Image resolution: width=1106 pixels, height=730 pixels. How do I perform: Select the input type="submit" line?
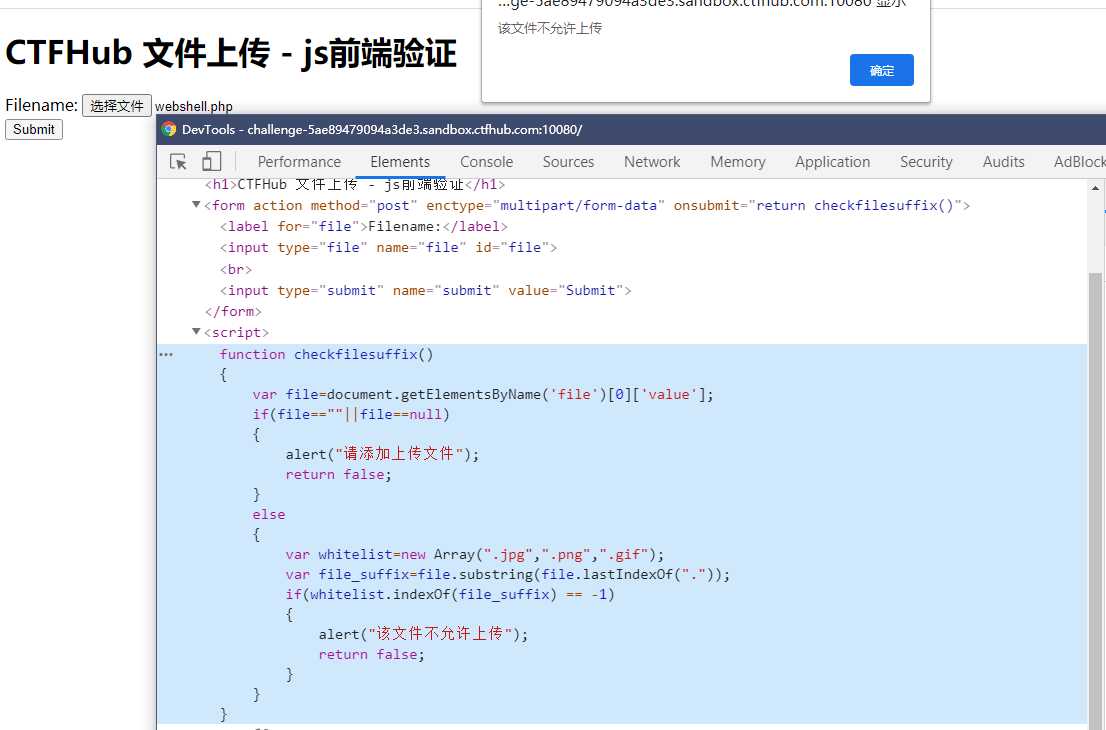coord(425,291)
